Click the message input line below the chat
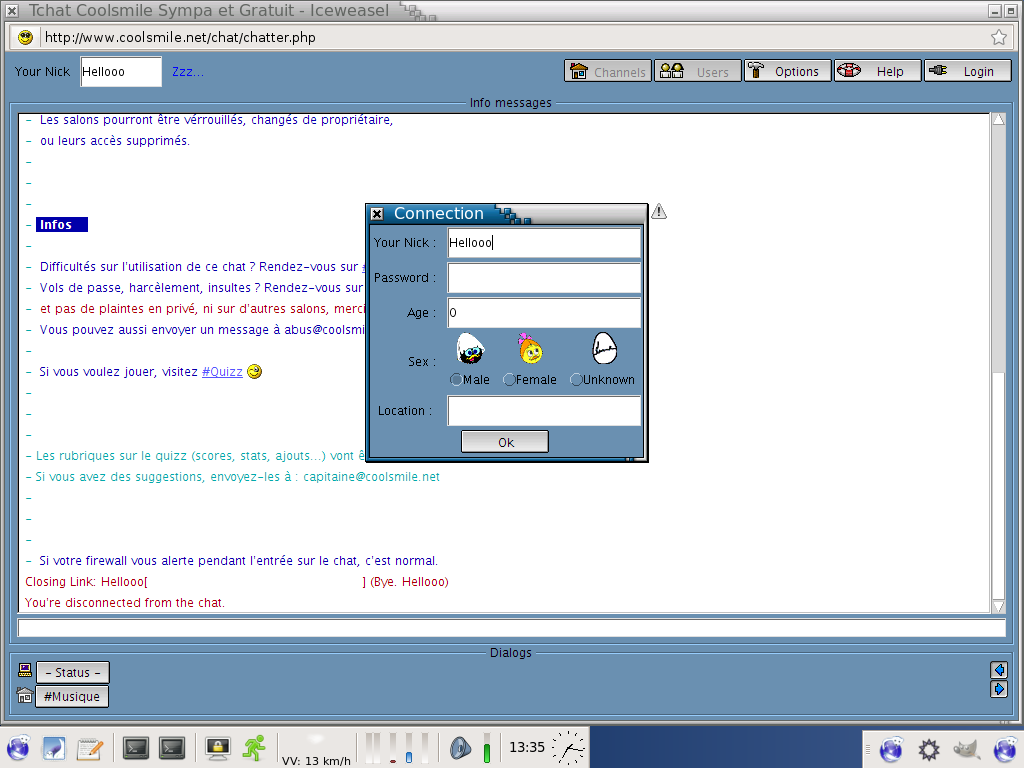This screenshot has height=768, width=1024. click(x=511, y=628)
